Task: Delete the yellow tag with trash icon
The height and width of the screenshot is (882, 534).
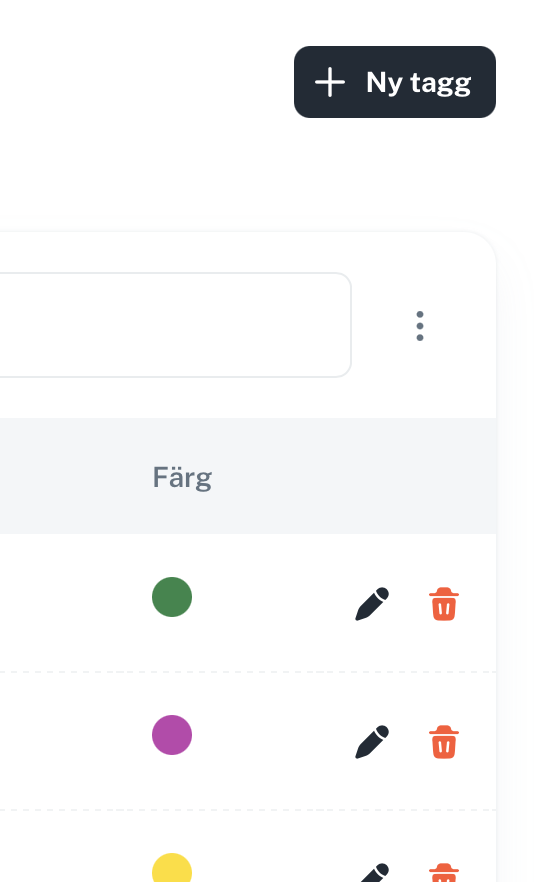Action: pyautogui.click(x=444, y=872)
